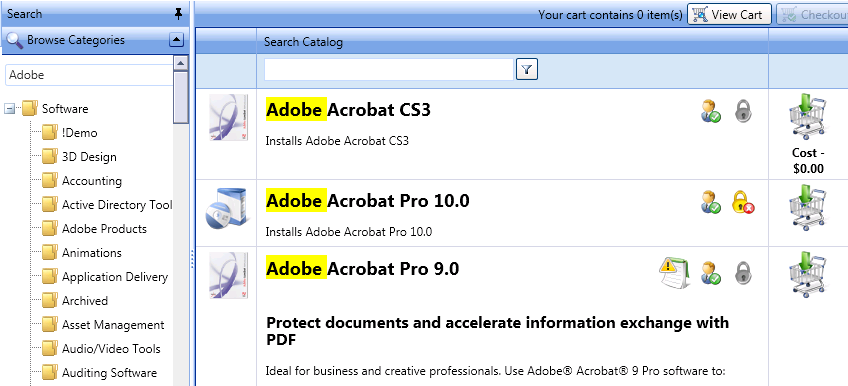Screen dimensions: 848x386
Task: Click the Search Catalog text box
Action: 389,70
